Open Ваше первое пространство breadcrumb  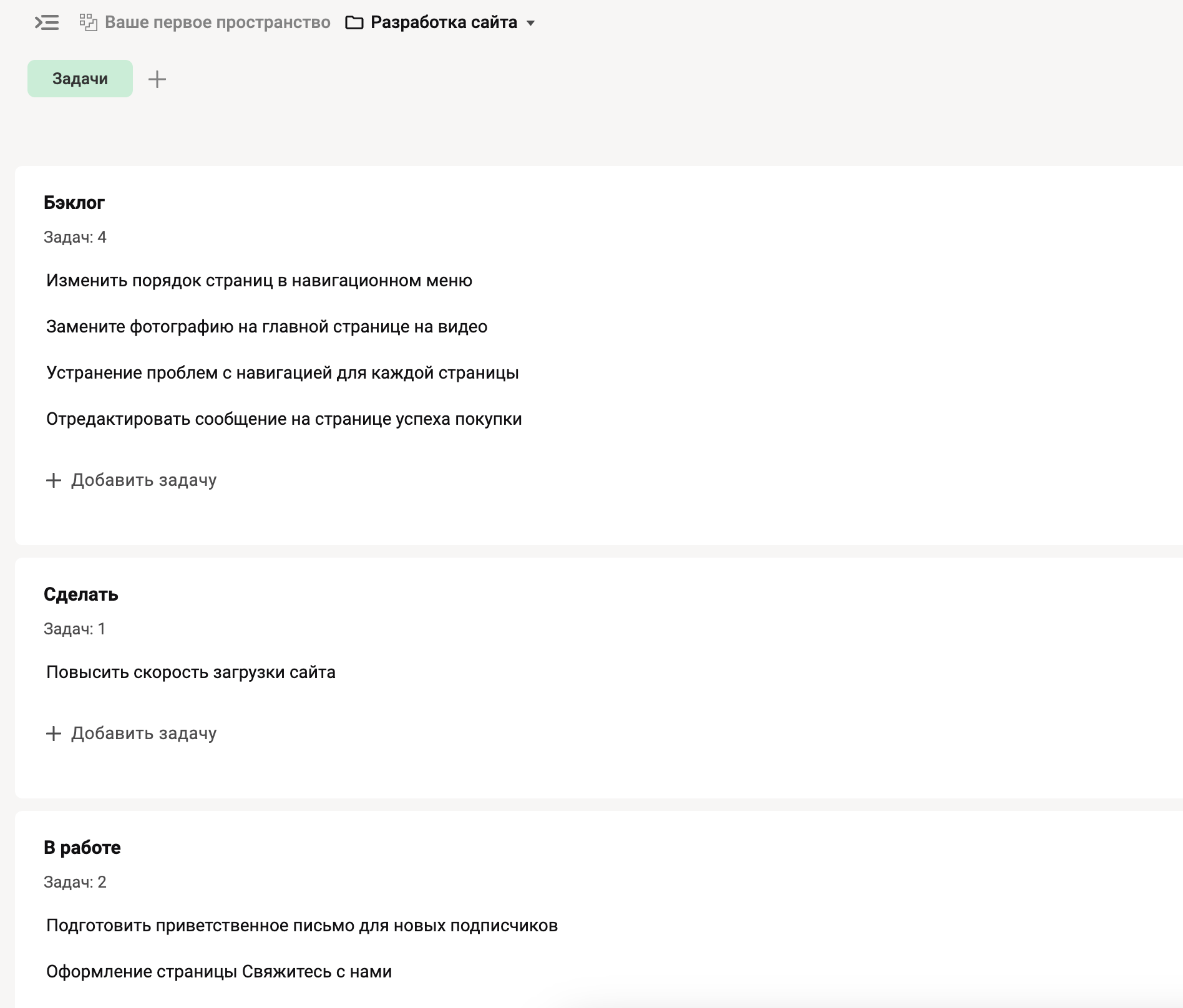coord(217,22)
